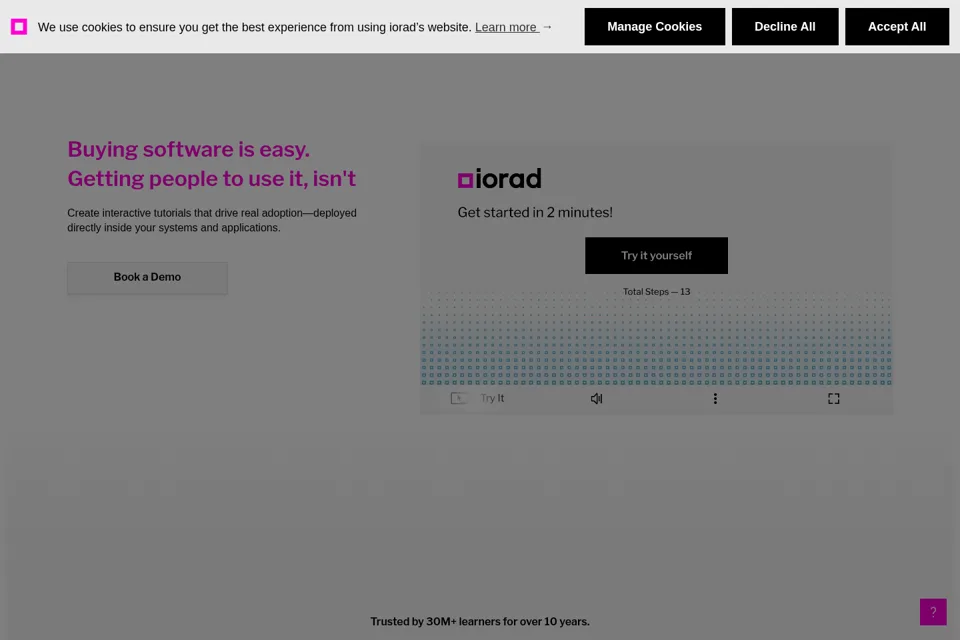Viewport: 960px width, 640px height.
Task: Click the pink iorad square icon in cookie banner
Action: 19,26
